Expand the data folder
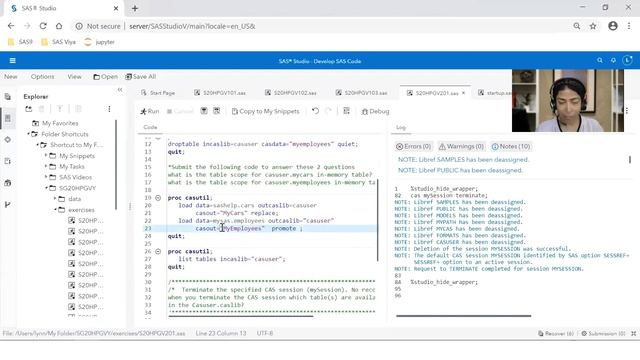 (55, 199)
